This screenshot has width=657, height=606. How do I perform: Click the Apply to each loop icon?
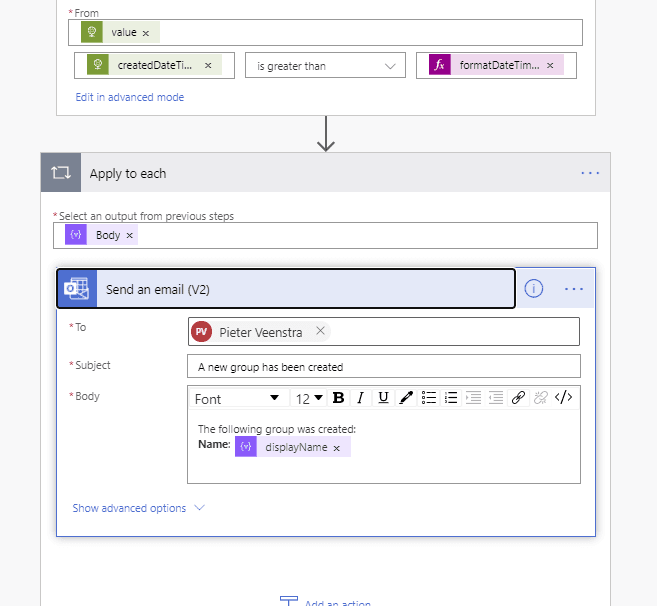(61, 173)
